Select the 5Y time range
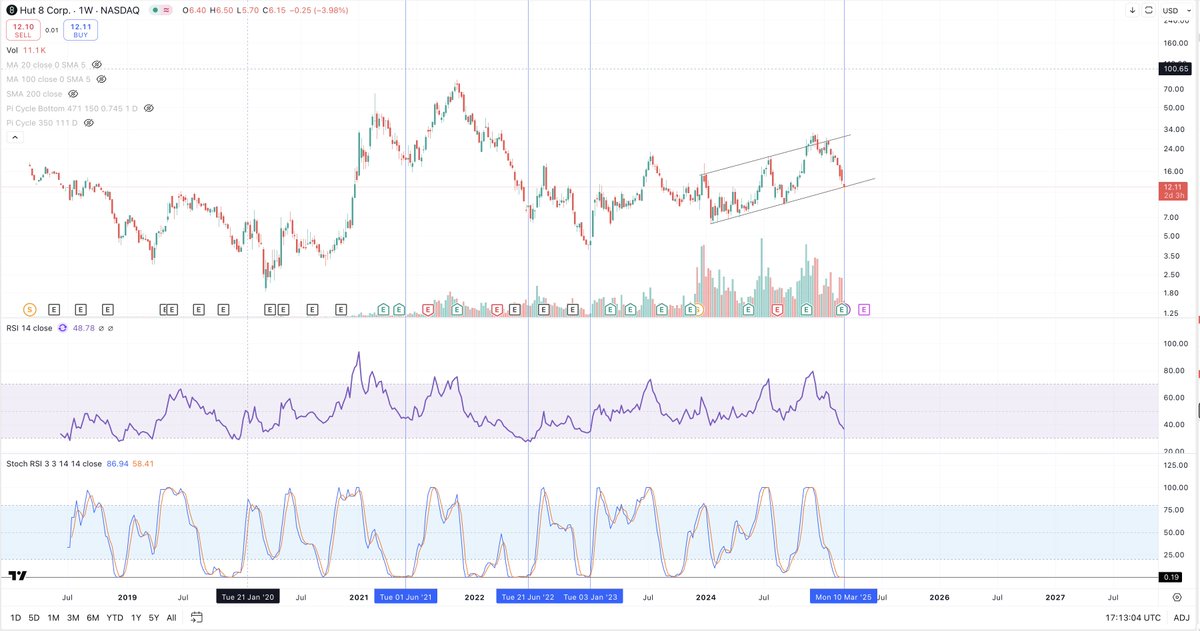The width and height of the screenshot is (1200, 631). pos(153,618)
